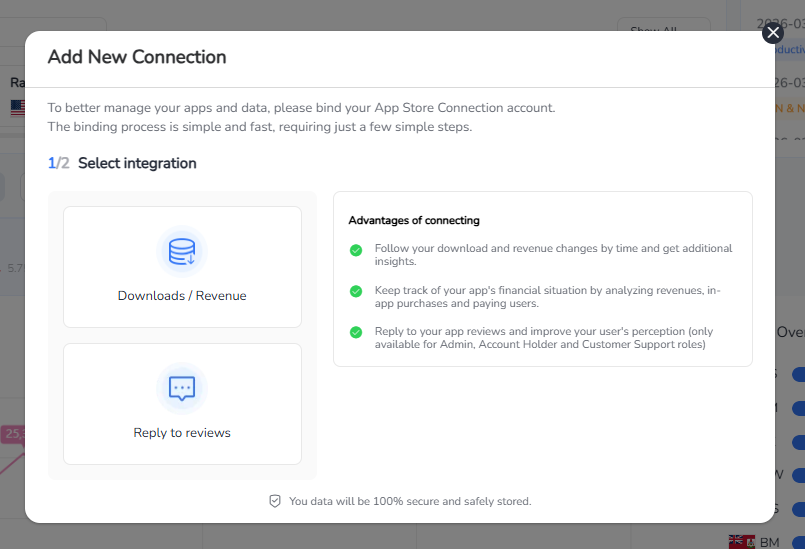The image size is (805, 549).
Task: Click green checkmark beside download and revenue changes
Action: 356,250
